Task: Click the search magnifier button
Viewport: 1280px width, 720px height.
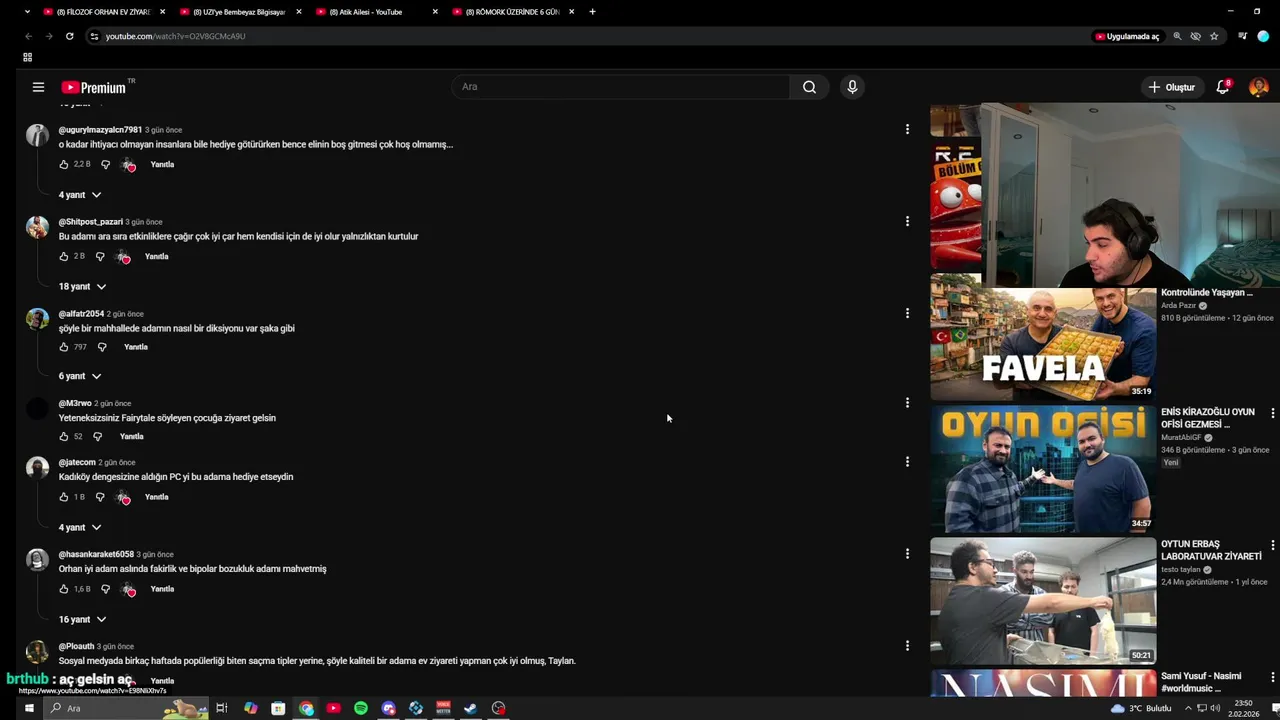Action: tap(809, 87)
